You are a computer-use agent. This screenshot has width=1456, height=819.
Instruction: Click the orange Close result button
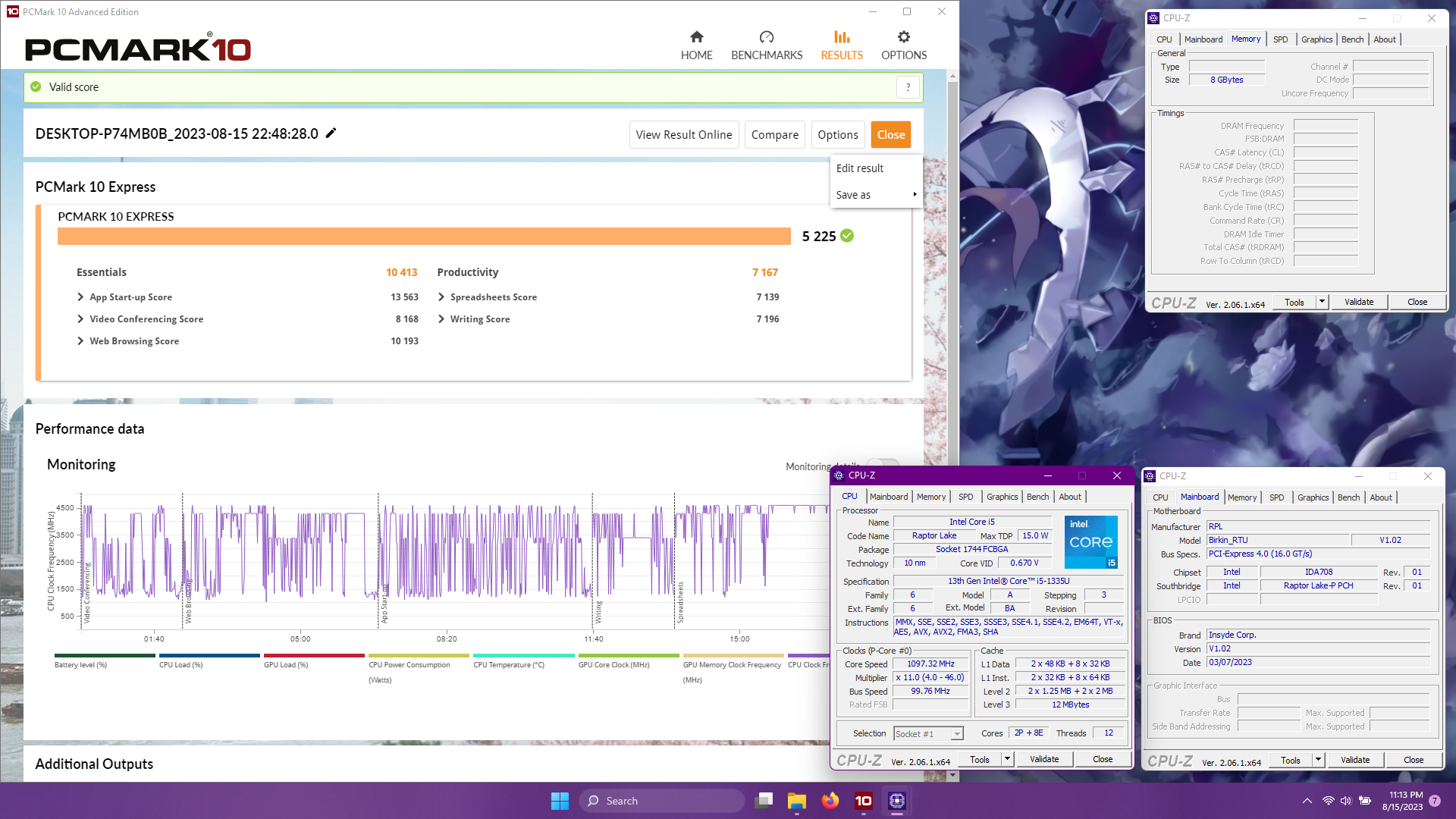(x=891, y=134)
